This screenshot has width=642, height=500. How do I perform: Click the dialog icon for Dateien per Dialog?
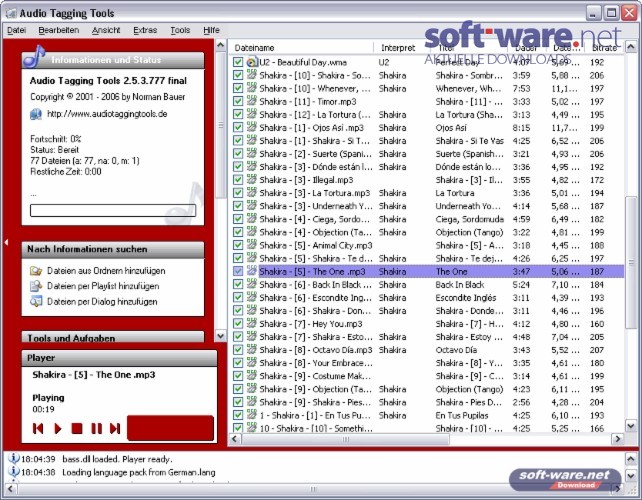click(36, 301)
